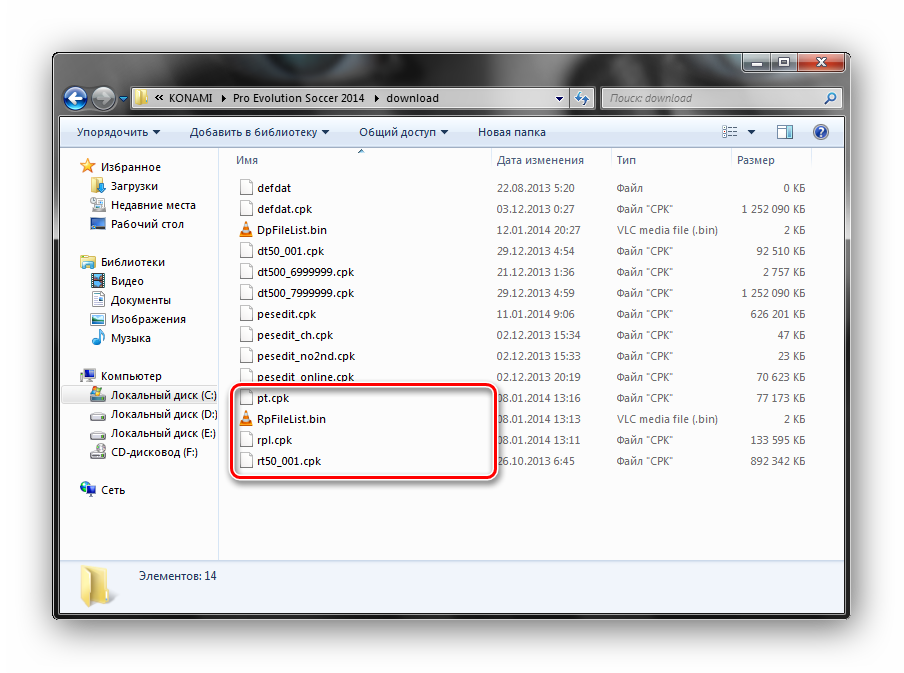The height and width of the screenshot is (673, 904).
Task: Click the search box for download folder
Action: point(721,98)
